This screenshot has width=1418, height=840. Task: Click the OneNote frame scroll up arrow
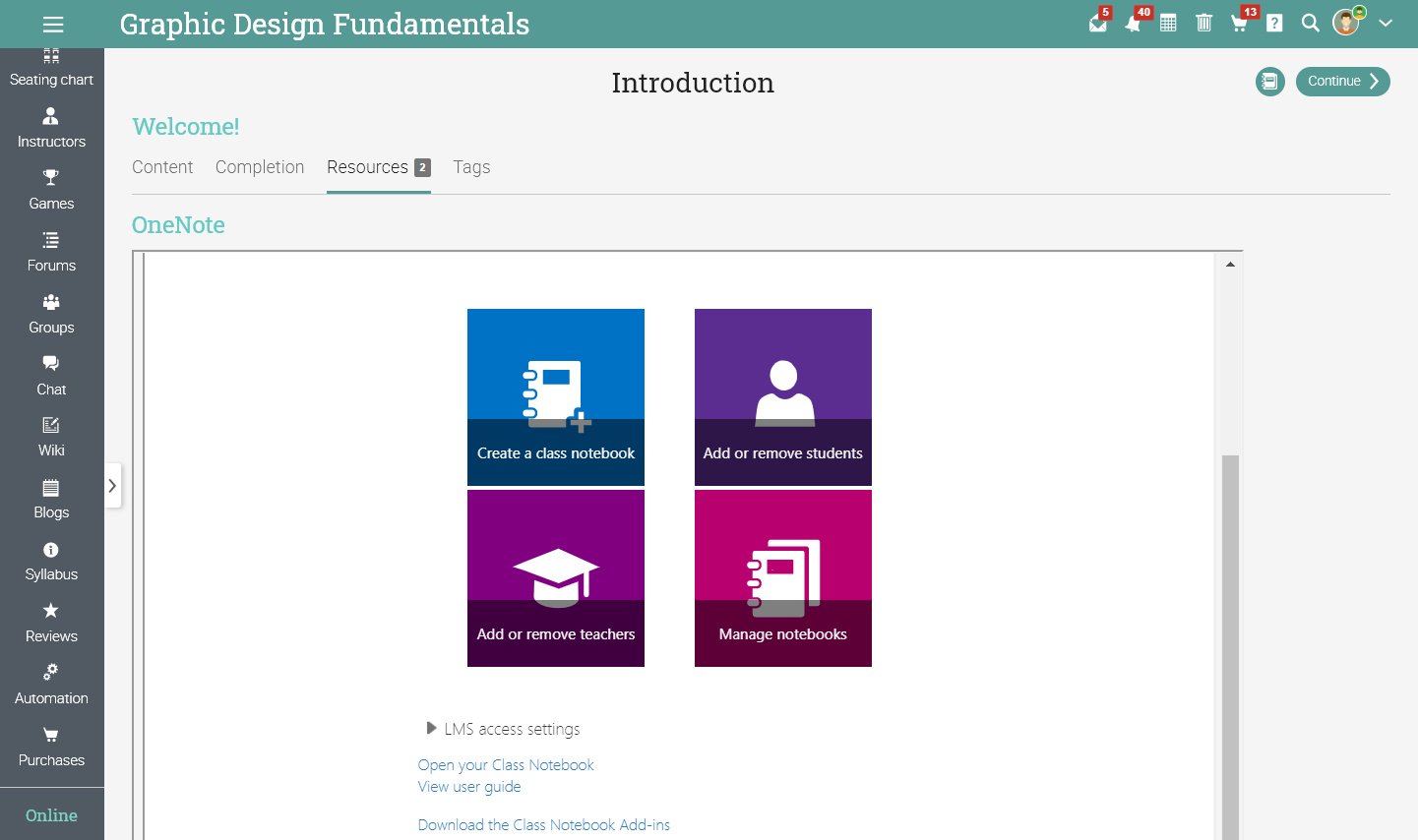(1230, 264)
